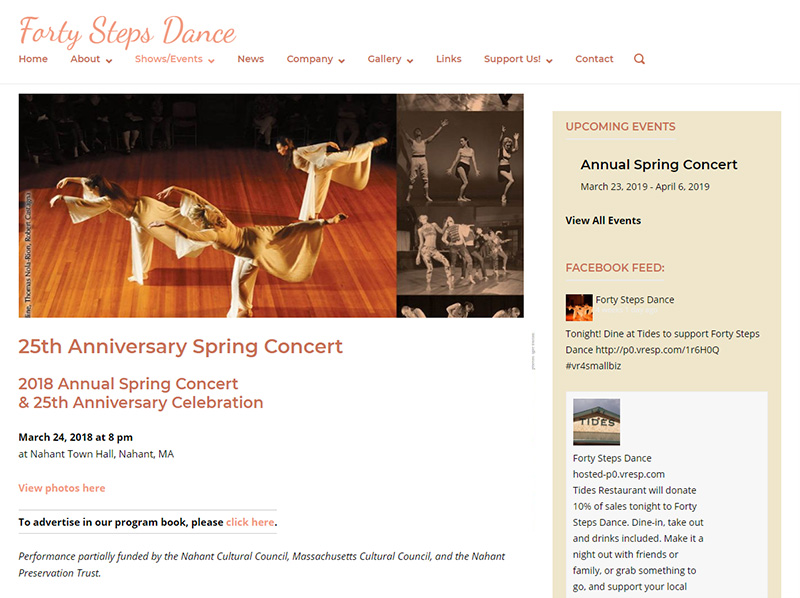Click the View All Events link

click(605, 220)
